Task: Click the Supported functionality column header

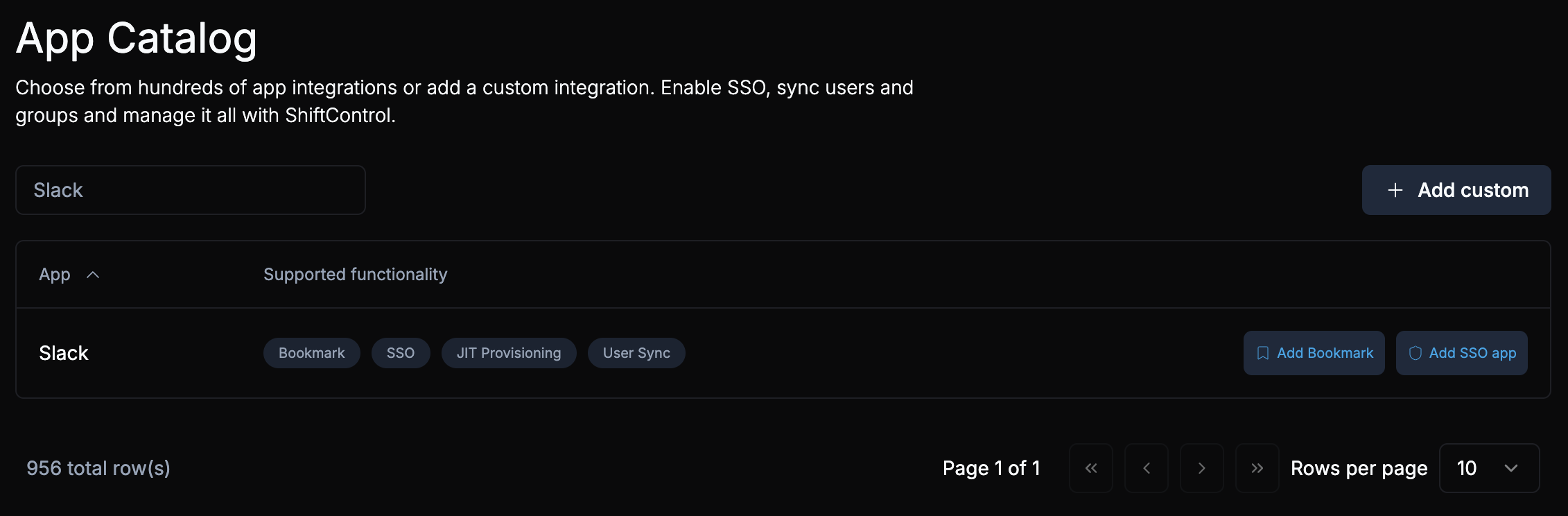Action: click(x=355, y=275)
